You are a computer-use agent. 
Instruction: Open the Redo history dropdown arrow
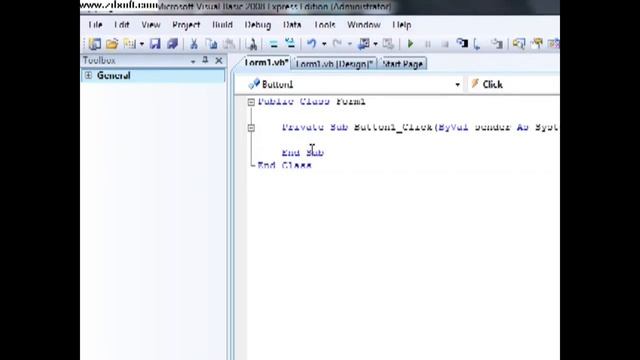pos(349,44)
